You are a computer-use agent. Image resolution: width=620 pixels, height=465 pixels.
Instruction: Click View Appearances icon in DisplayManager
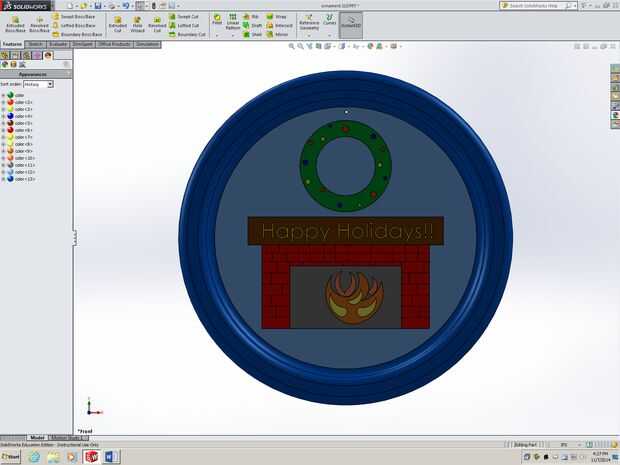(x=5, y=64)
